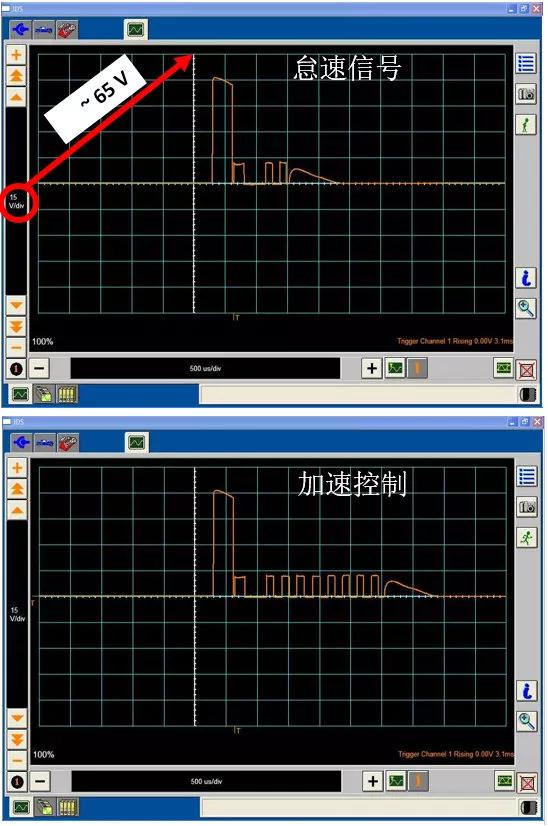
Task: Click the green running man icon in 加速控制 window
Action: (x=526, y=538)
